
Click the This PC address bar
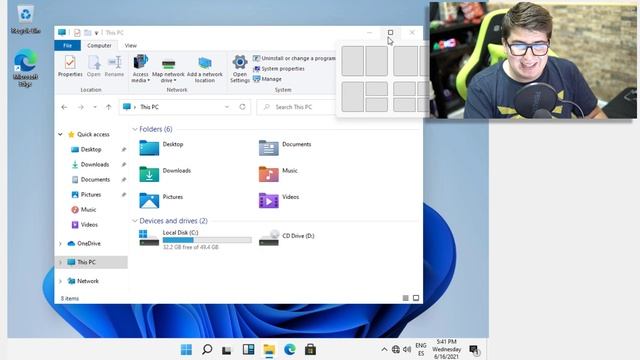185,107
